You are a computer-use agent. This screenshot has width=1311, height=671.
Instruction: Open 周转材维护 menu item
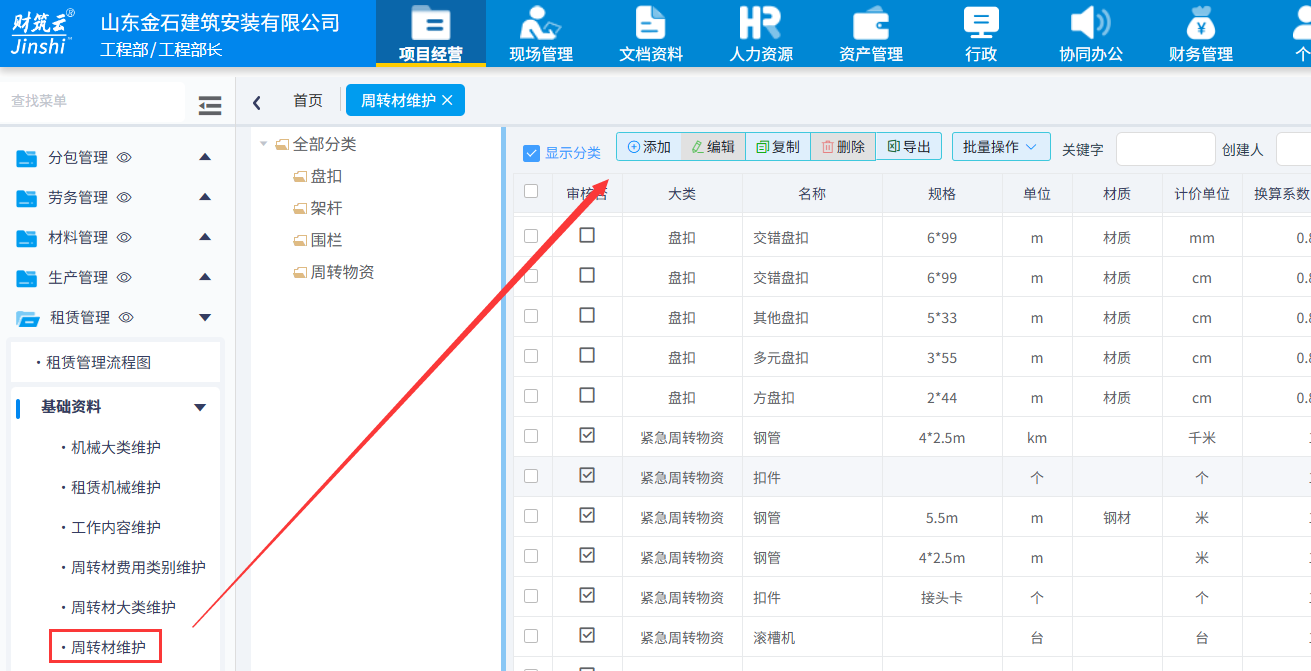tap(106, 648)
